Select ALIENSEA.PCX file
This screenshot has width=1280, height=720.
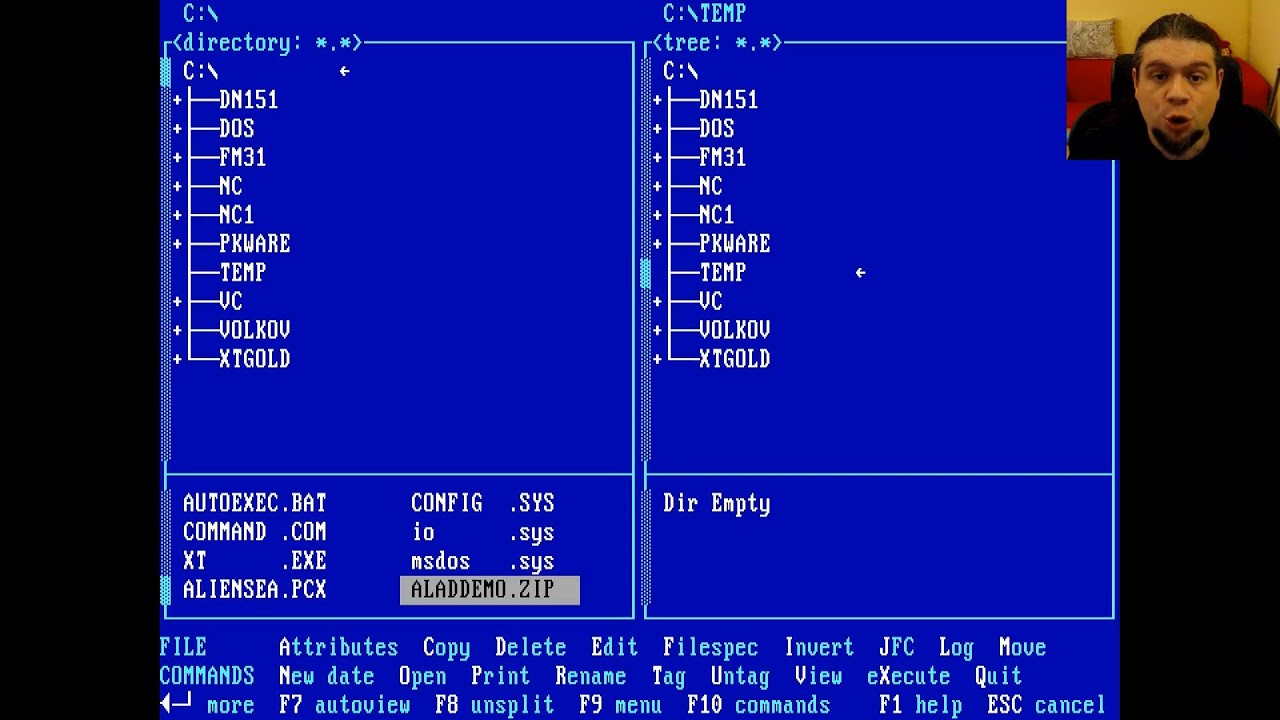(254, 590)
